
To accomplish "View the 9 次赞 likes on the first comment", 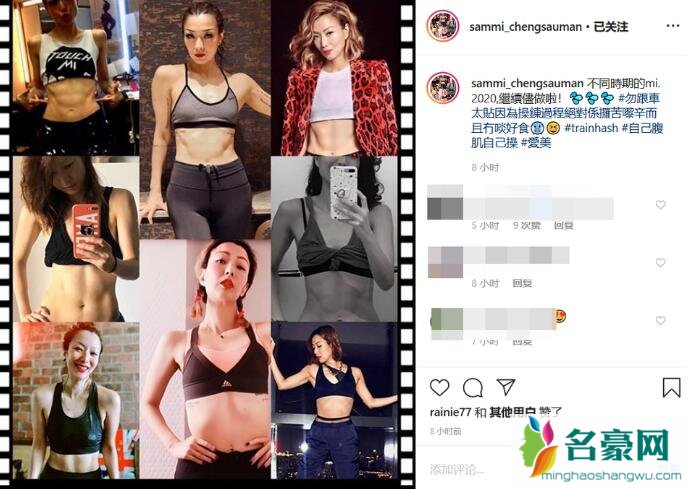I will click(526, 225).
